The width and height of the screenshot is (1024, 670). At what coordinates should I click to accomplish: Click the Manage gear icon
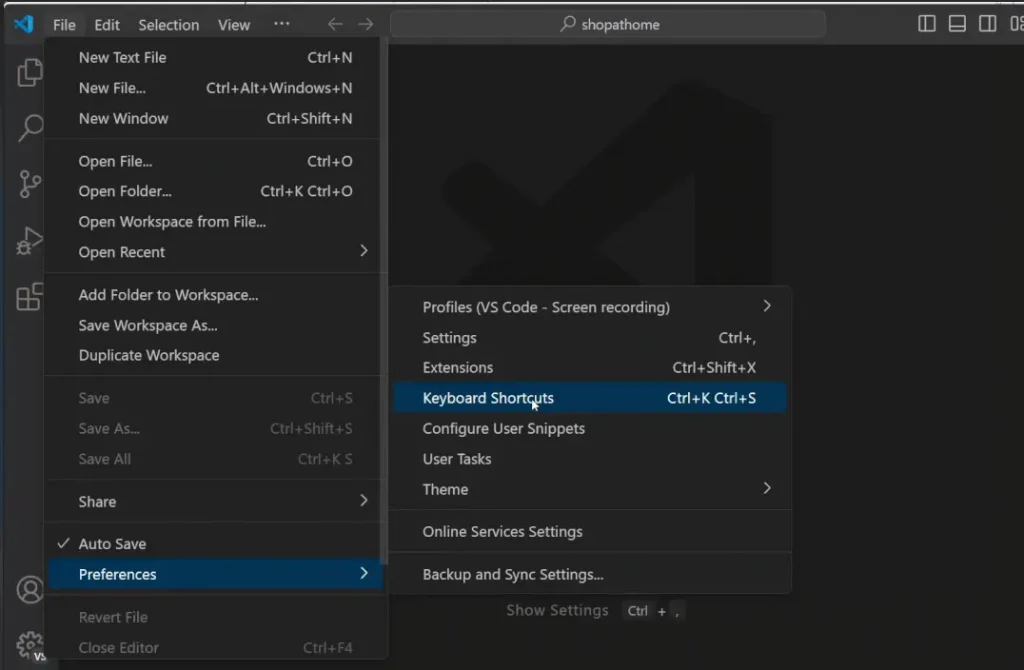click(x=29, y=644)
